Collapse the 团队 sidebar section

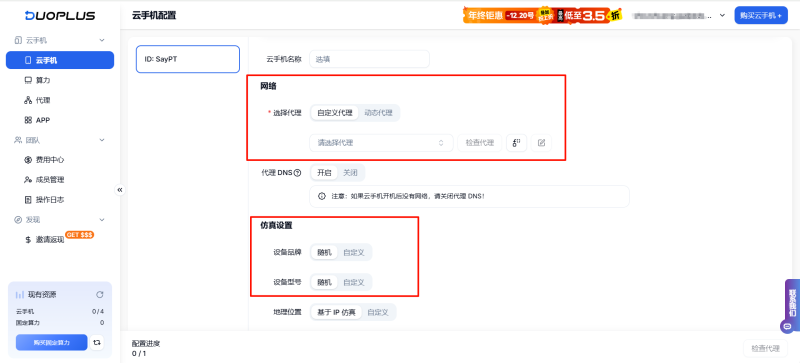point(102,139)
